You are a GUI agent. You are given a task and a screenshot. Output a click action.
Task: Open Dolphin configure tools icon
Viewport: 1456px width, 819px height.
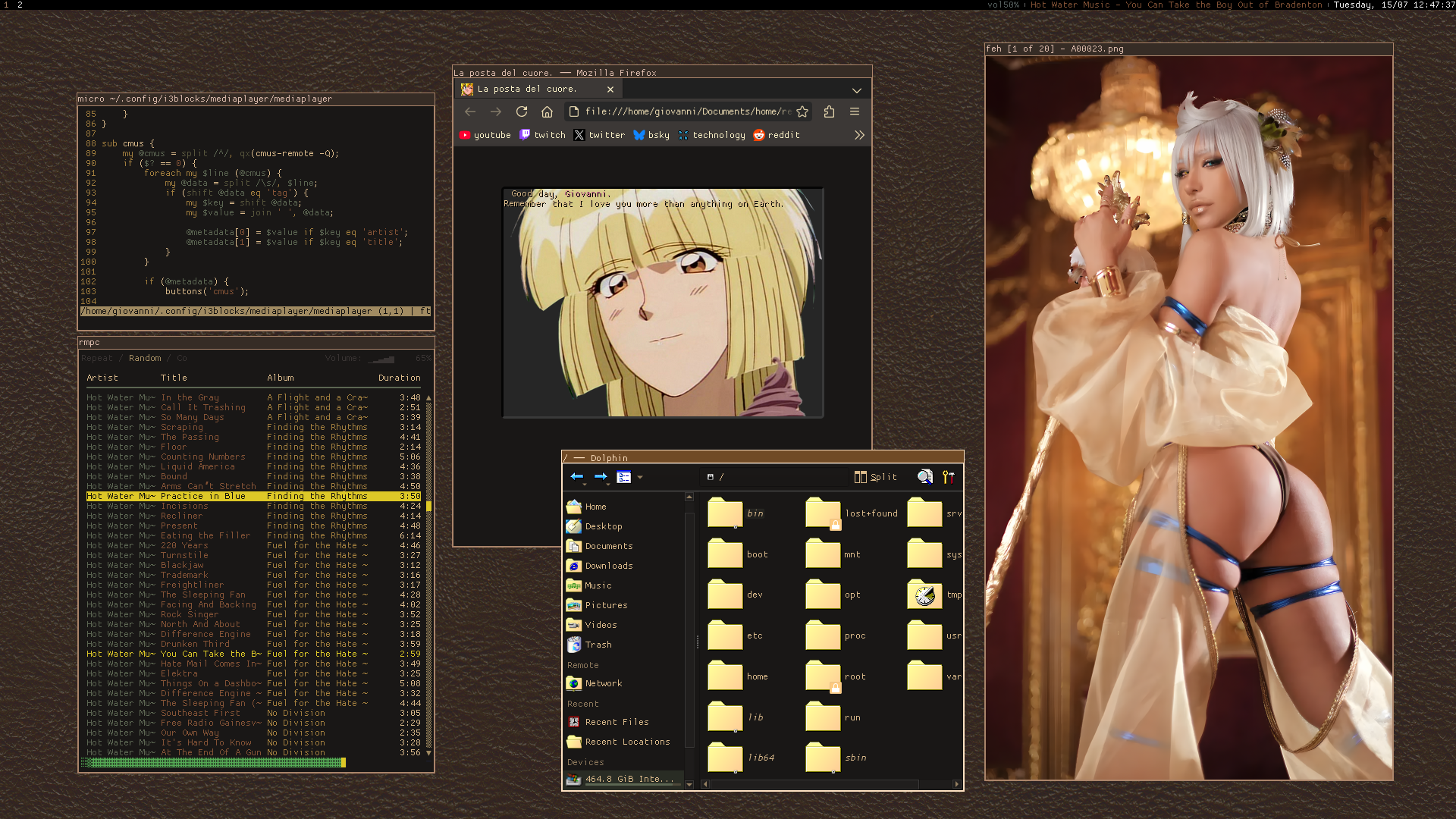(x=949, y=477)
